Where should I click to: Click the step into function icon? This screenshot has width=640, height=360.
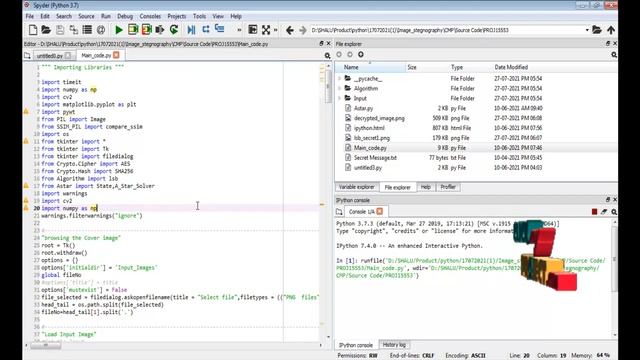pos(220,29)
